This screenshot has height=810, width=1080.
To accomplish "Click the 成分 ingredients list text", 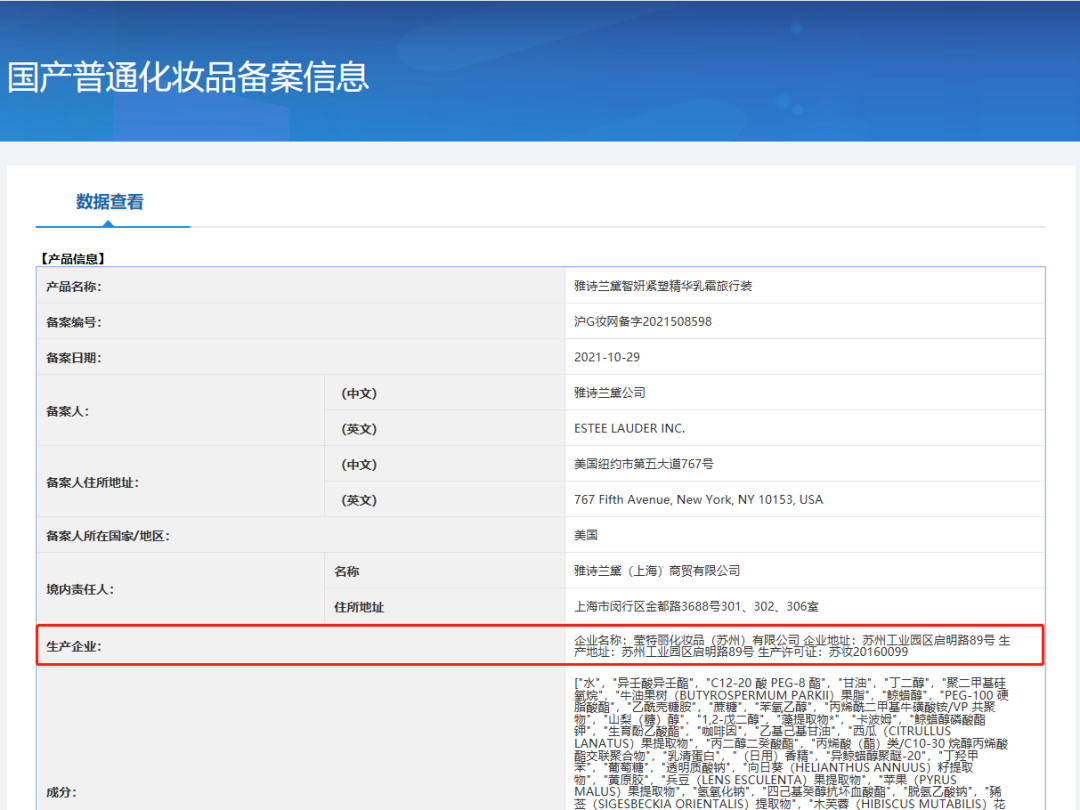I will [x=790, y=740].
